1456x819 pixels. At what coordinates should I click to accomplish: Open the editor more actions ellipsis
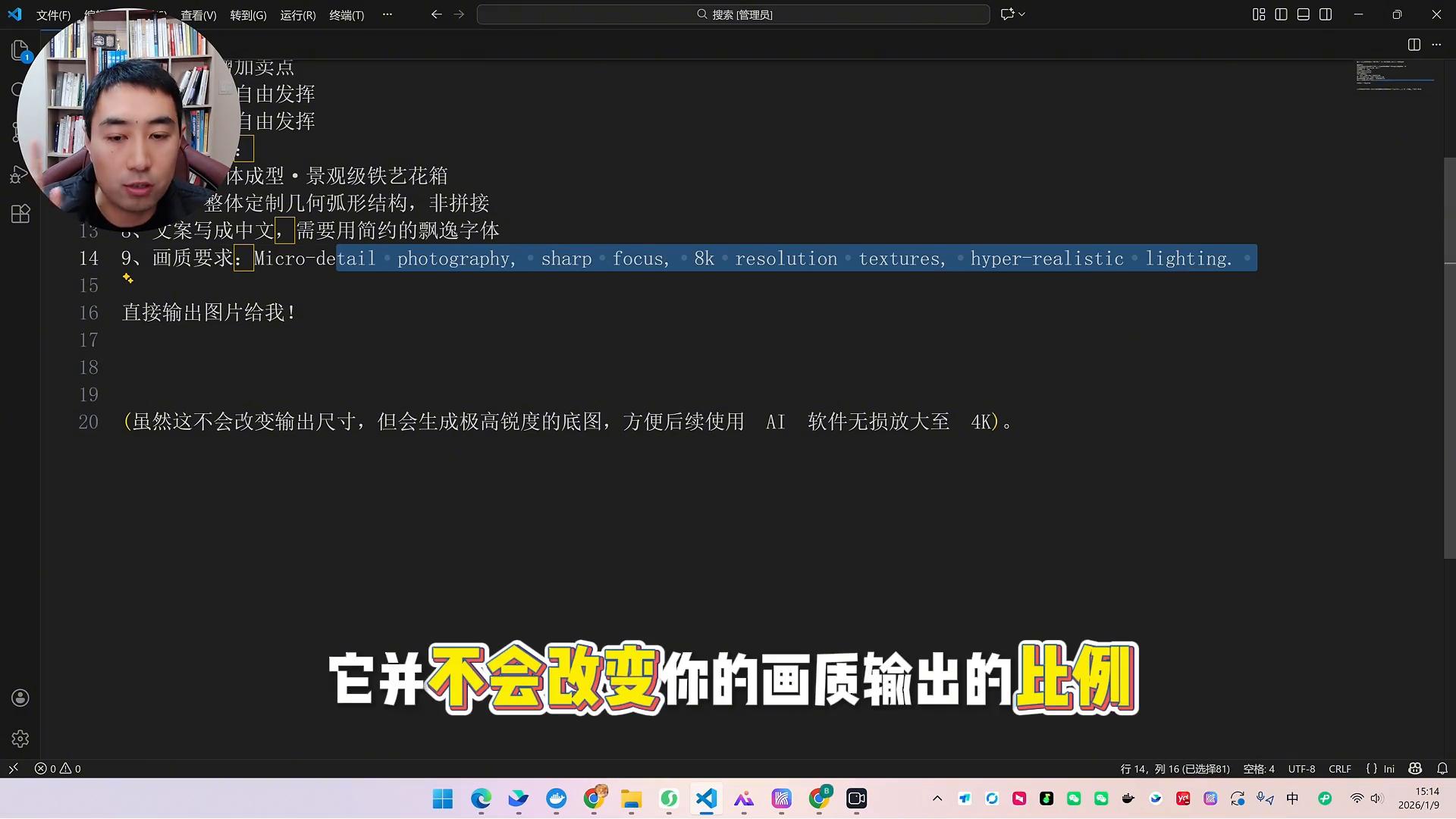[x=1436, y=45]
